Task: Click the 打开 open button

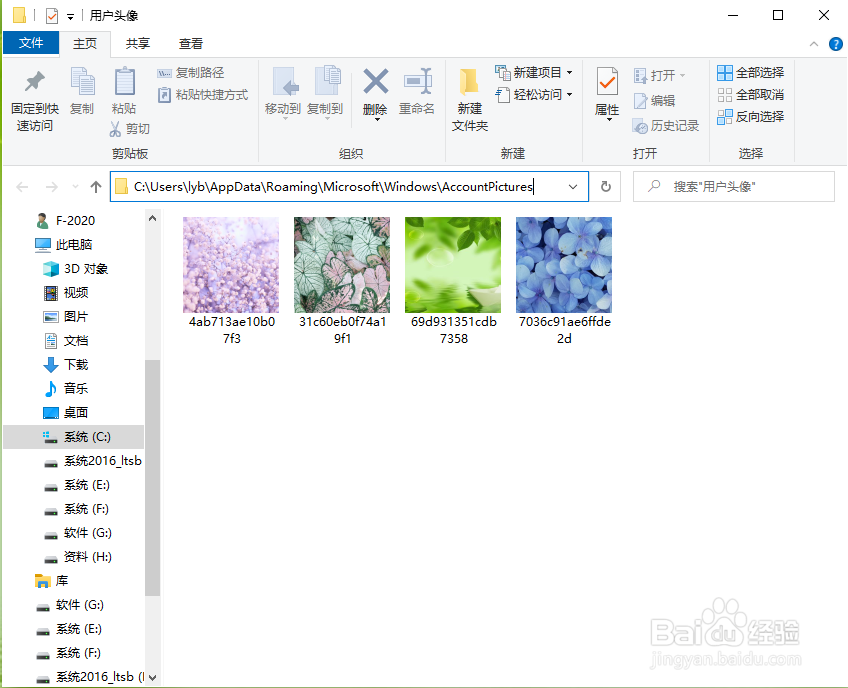Action: tap(659, 75)
